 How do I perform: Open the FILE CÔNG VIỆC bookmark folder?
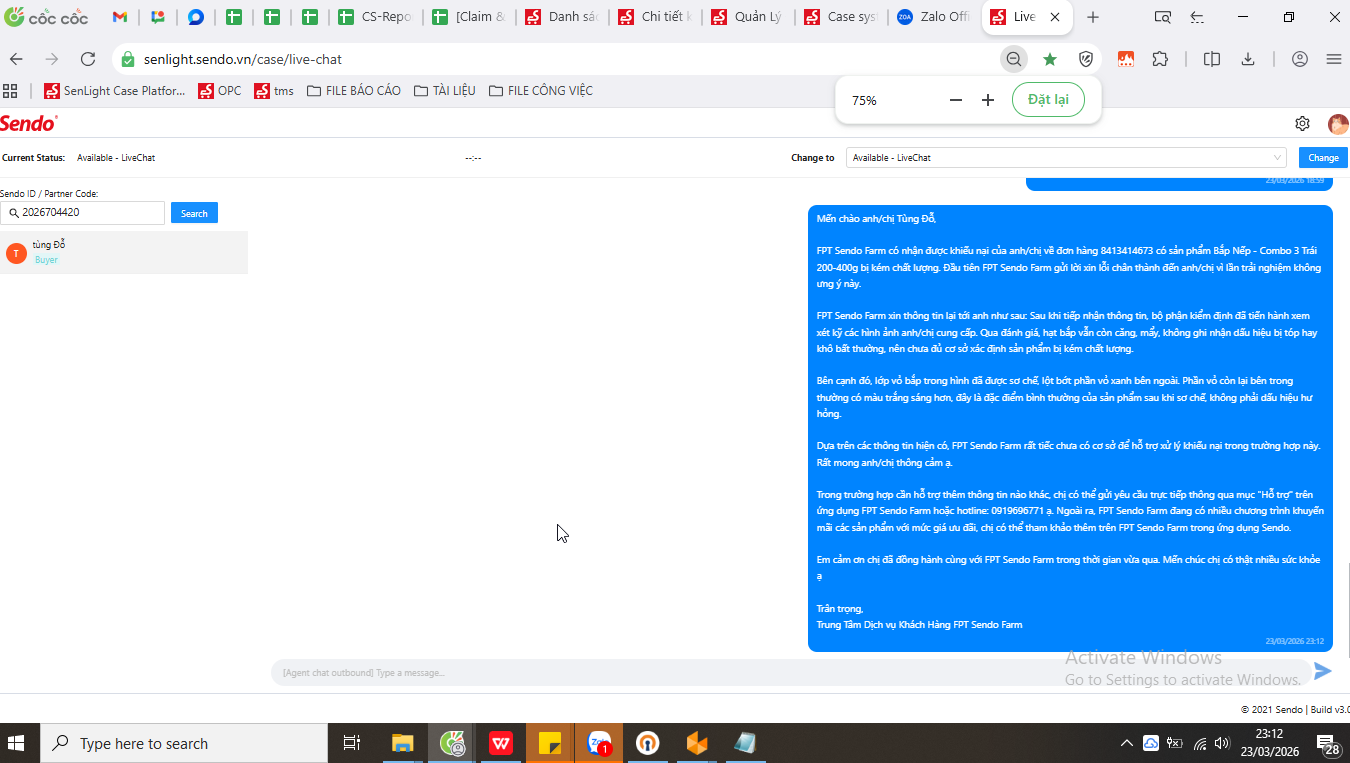tap(541, 91)
